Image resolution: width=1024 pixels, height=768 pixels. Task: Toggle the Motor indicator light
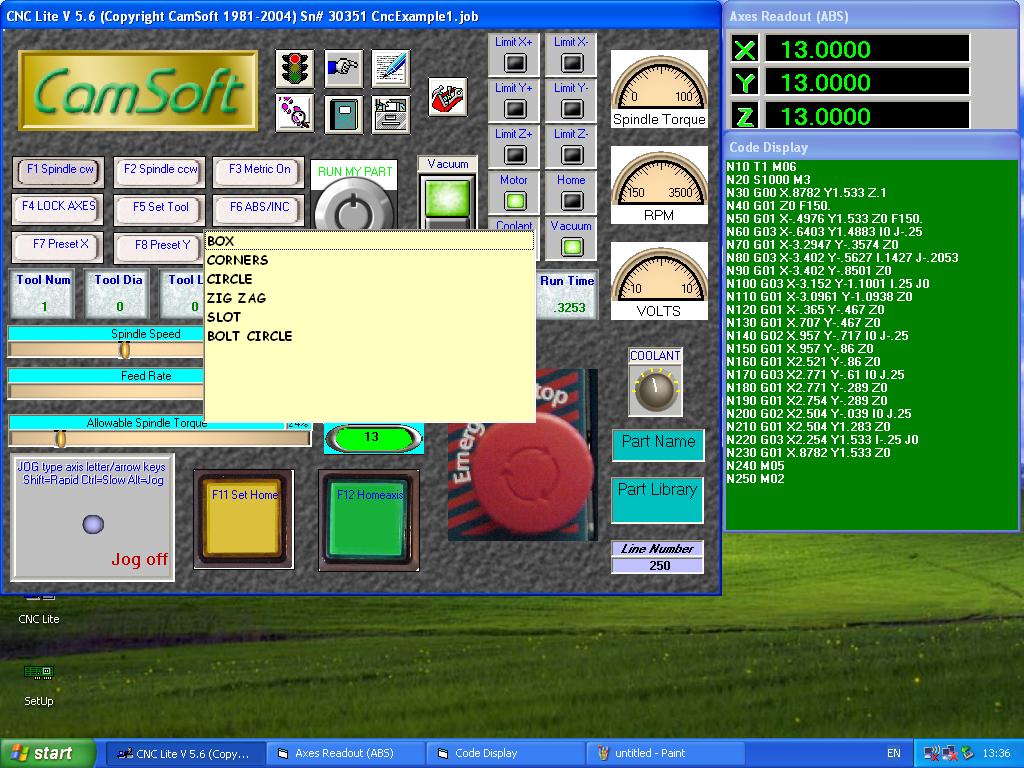pos(515,200)
